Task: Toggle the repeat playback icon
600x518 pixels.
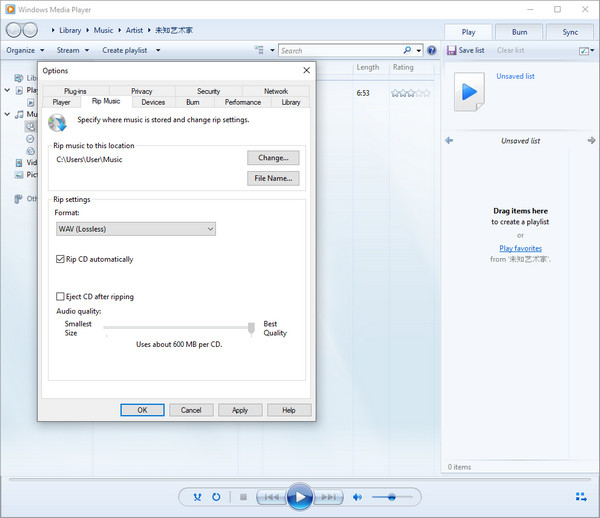Action: click(216, 497)
